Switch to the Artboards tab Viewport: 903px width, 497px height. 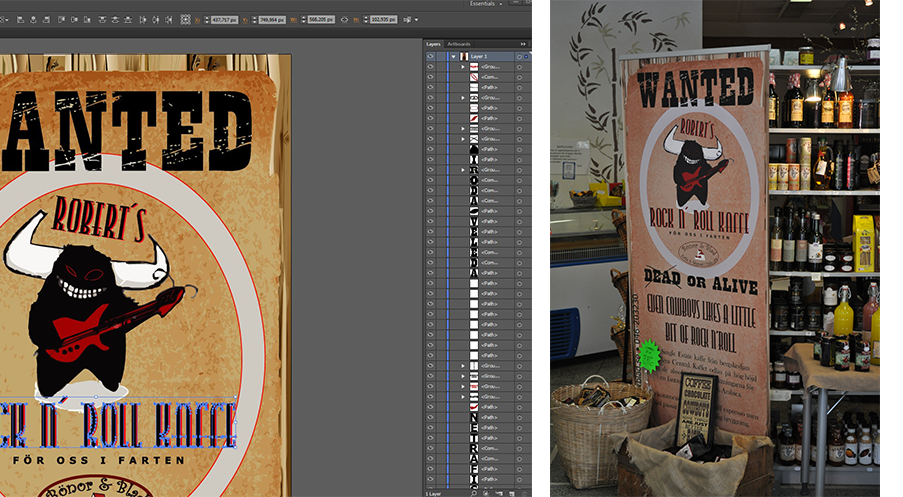pyautogui.click(x=459, y=44)
